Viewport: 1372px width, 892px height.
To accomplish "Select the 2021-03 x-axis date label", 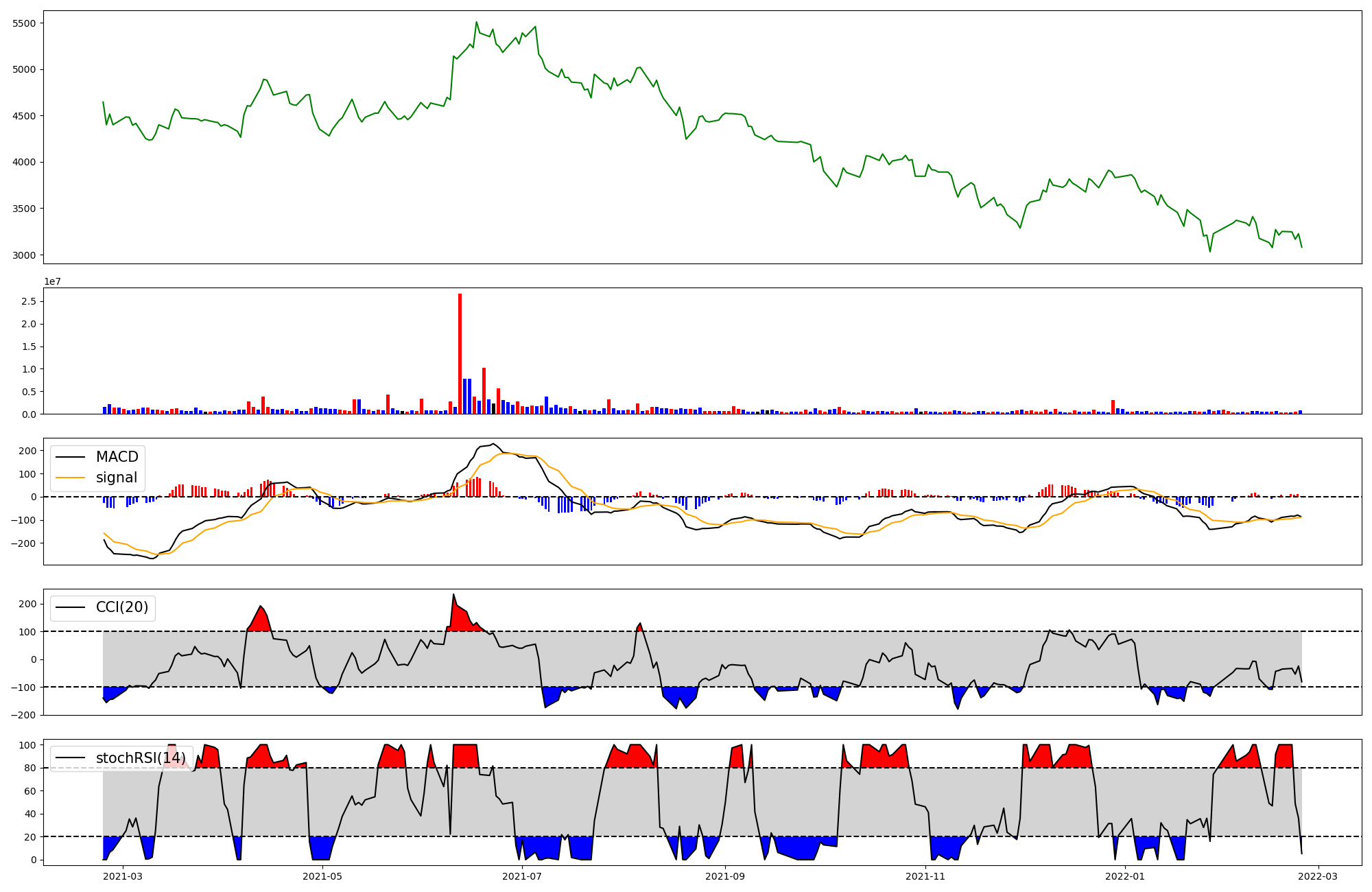I will coord(123,876).
